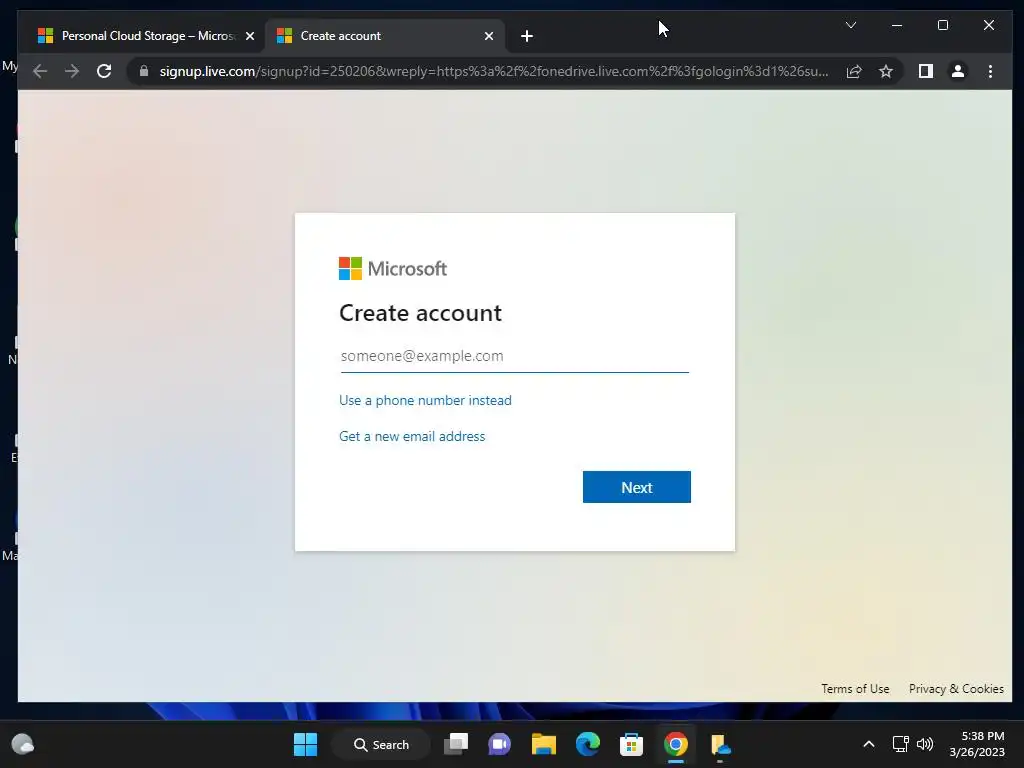Open the Terms of Use link
The height and width of the screenshot is (768, 1024).
pos(855,688)
